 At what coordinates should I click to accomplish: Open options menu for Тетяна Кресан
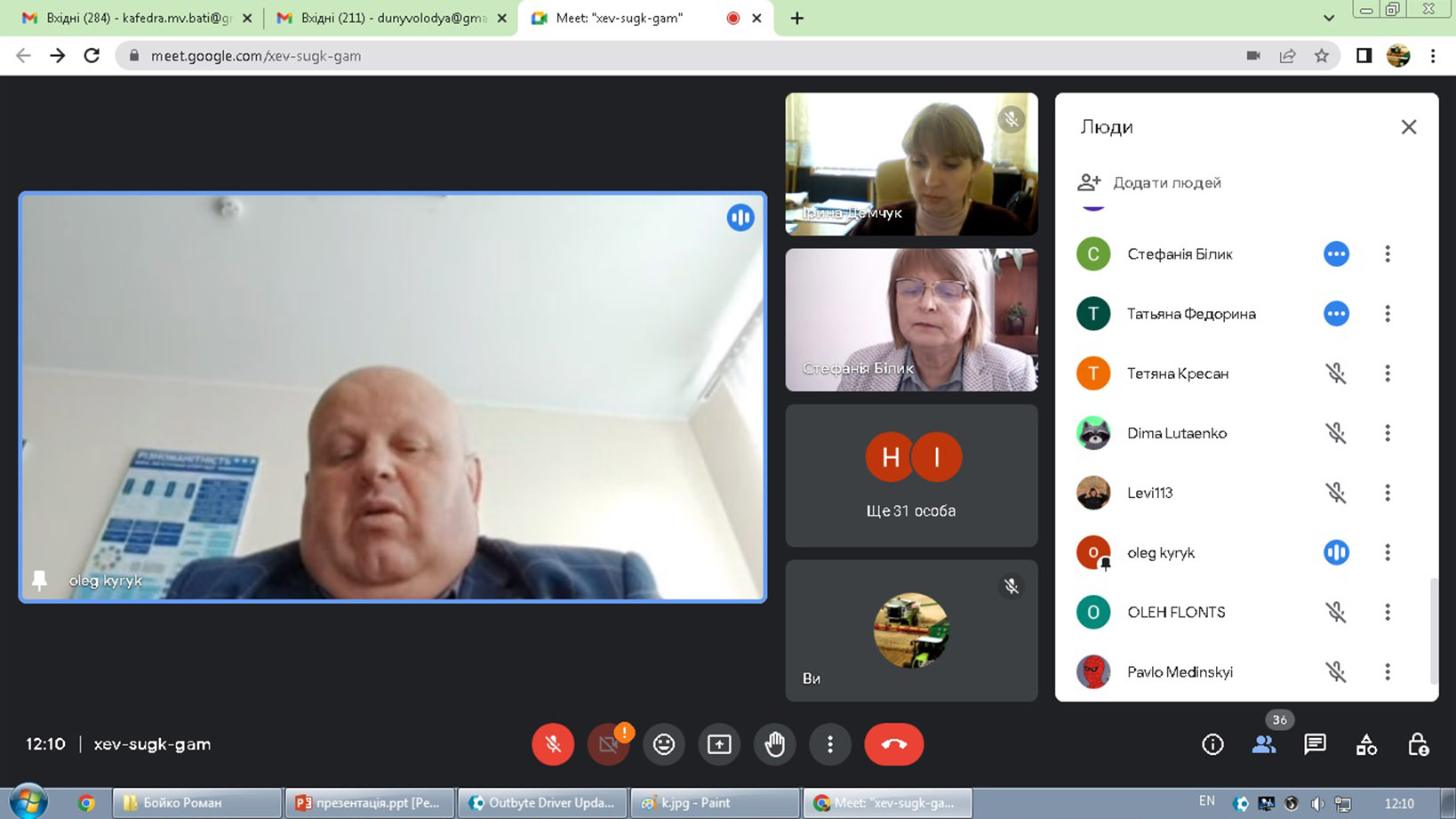click(1388, 373)
